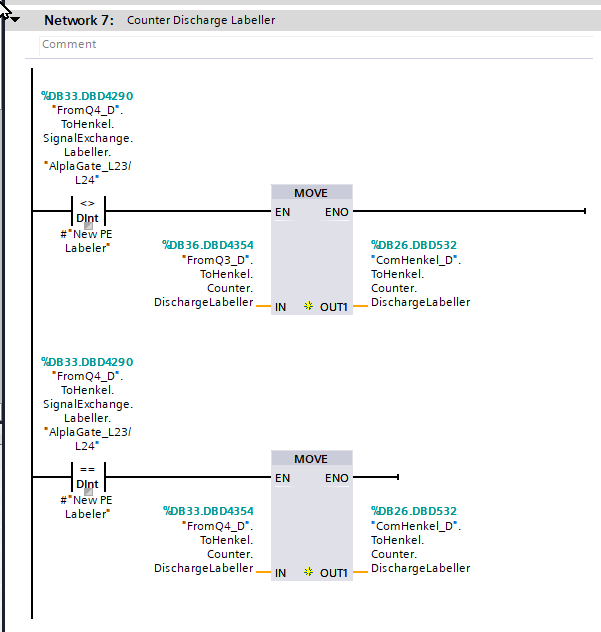Screen dimensions: 601x632
Task: Select the upper MOVE box header
Action: click(312, 193)
